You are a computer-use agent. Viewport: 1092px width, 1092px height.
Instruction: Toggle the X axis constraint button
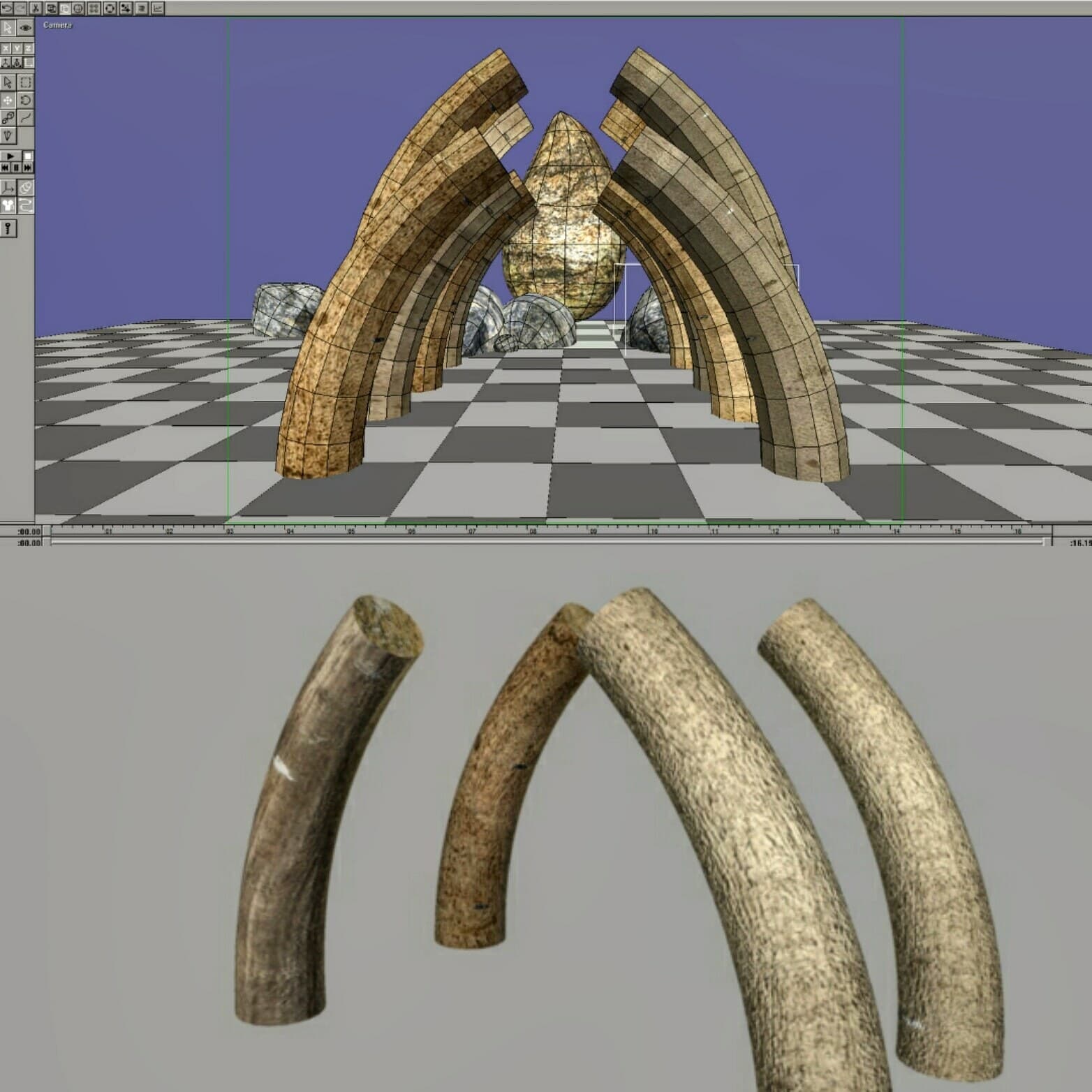6,48
